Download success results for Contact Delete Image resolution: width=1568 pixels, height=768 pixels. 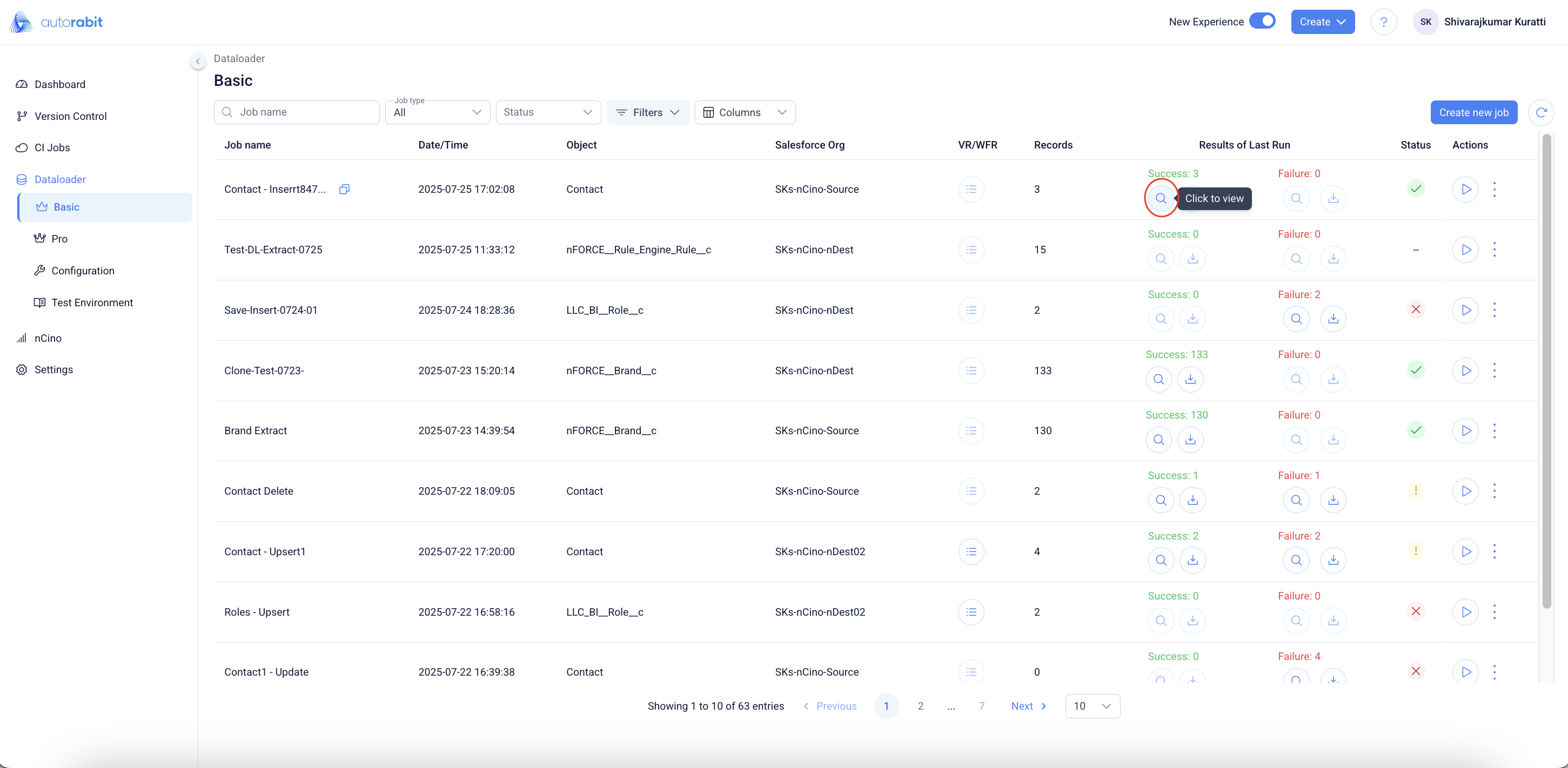[1192, 500]
